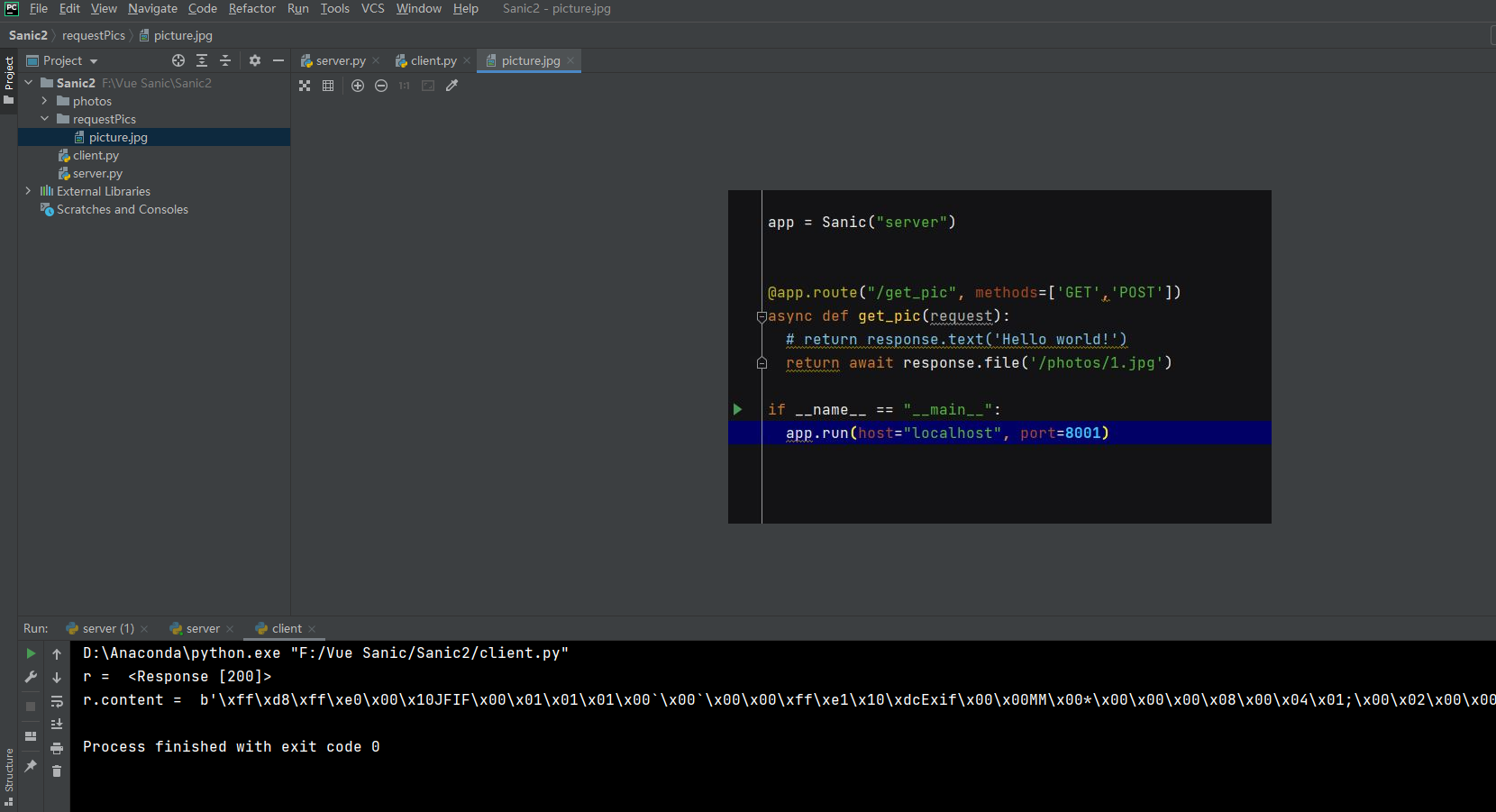The width and height of the screenshot is (1496, 812).
Task: Open the View menu
Action: pyautogui.click(x=104, y=8)
